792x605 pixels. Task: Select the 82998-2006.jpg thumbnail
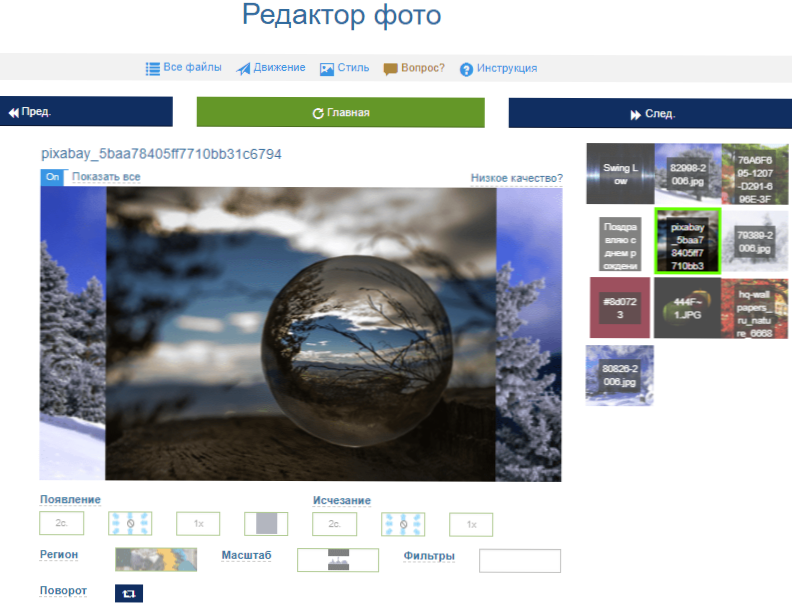point(688,174)
